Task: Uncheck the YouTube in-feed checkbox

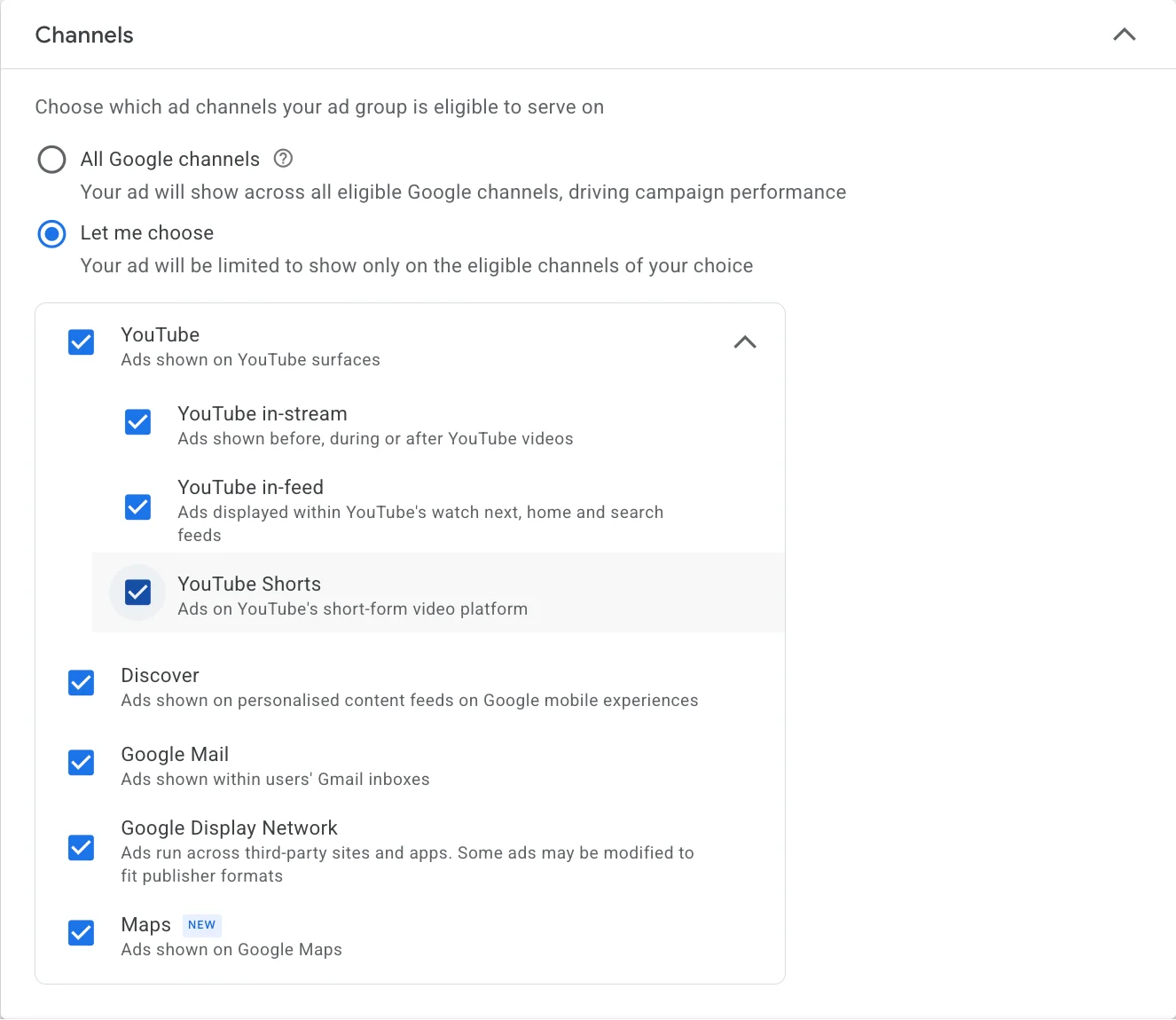Action: (x=138, y=507)
